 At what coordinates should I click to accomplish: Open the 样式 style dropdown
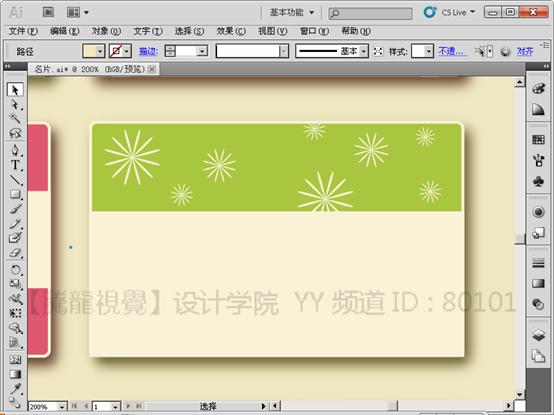(x=429, y=52)
